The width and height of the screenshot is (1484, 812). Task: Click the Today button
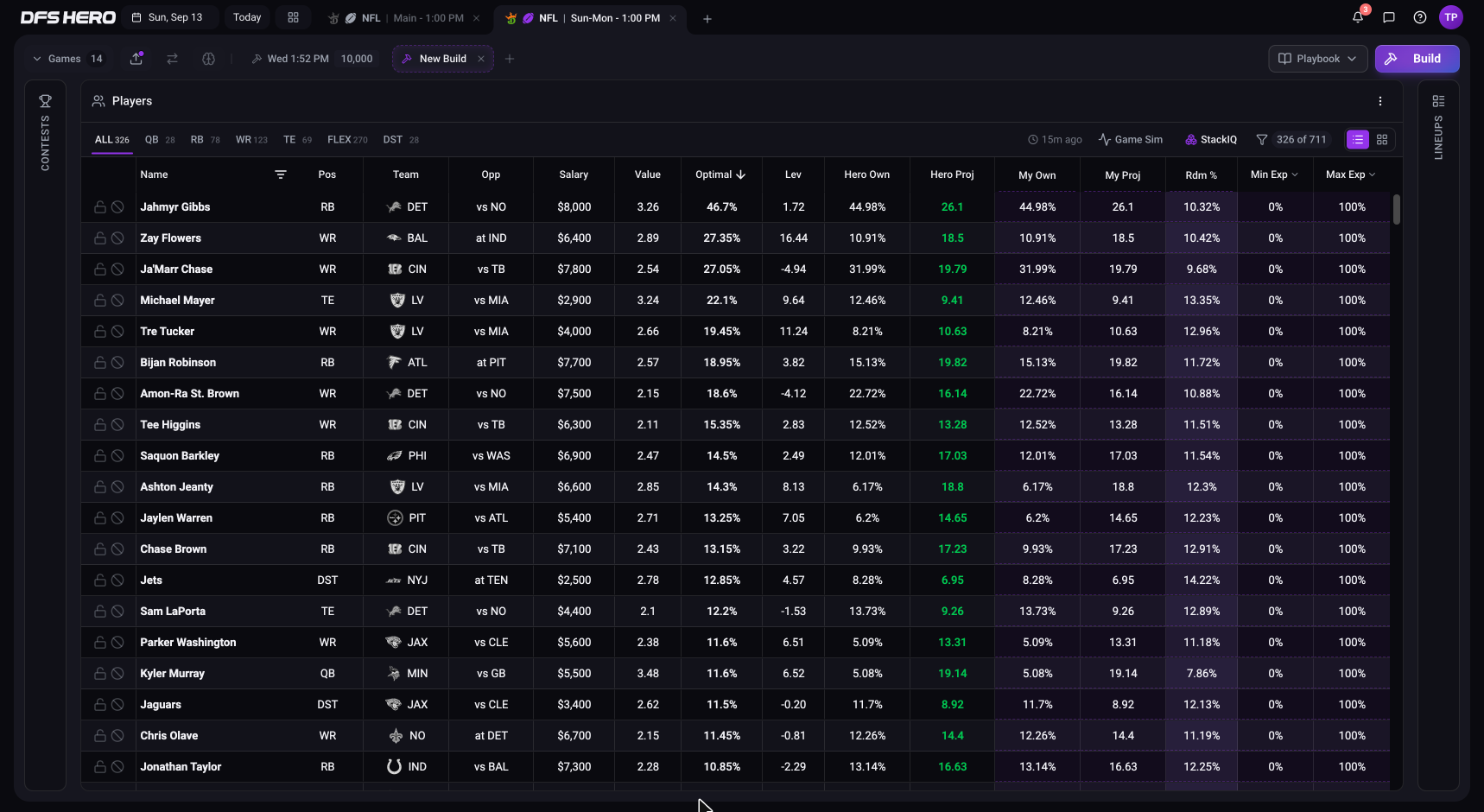(x=247, y=17)
